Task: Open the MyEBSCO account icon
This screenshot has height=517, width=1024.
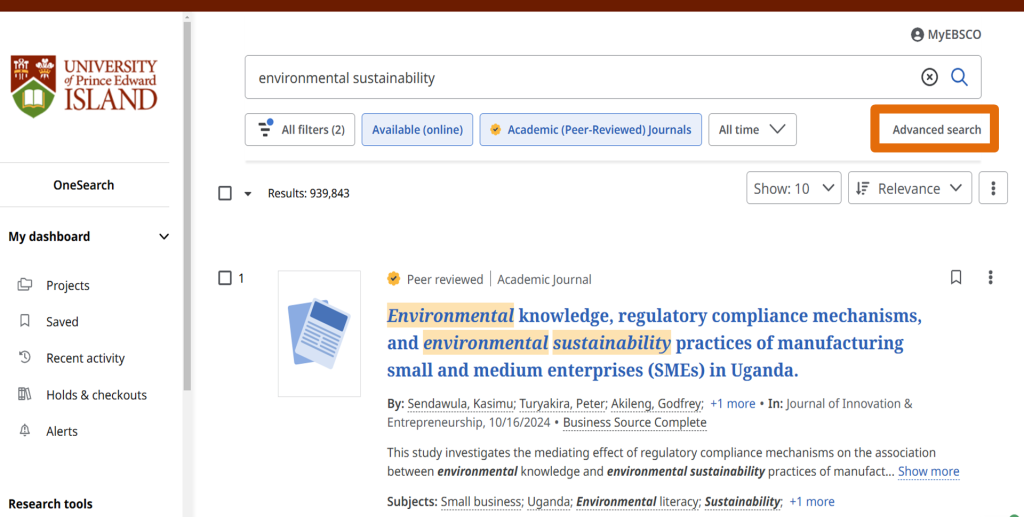Action: [917, 35]
